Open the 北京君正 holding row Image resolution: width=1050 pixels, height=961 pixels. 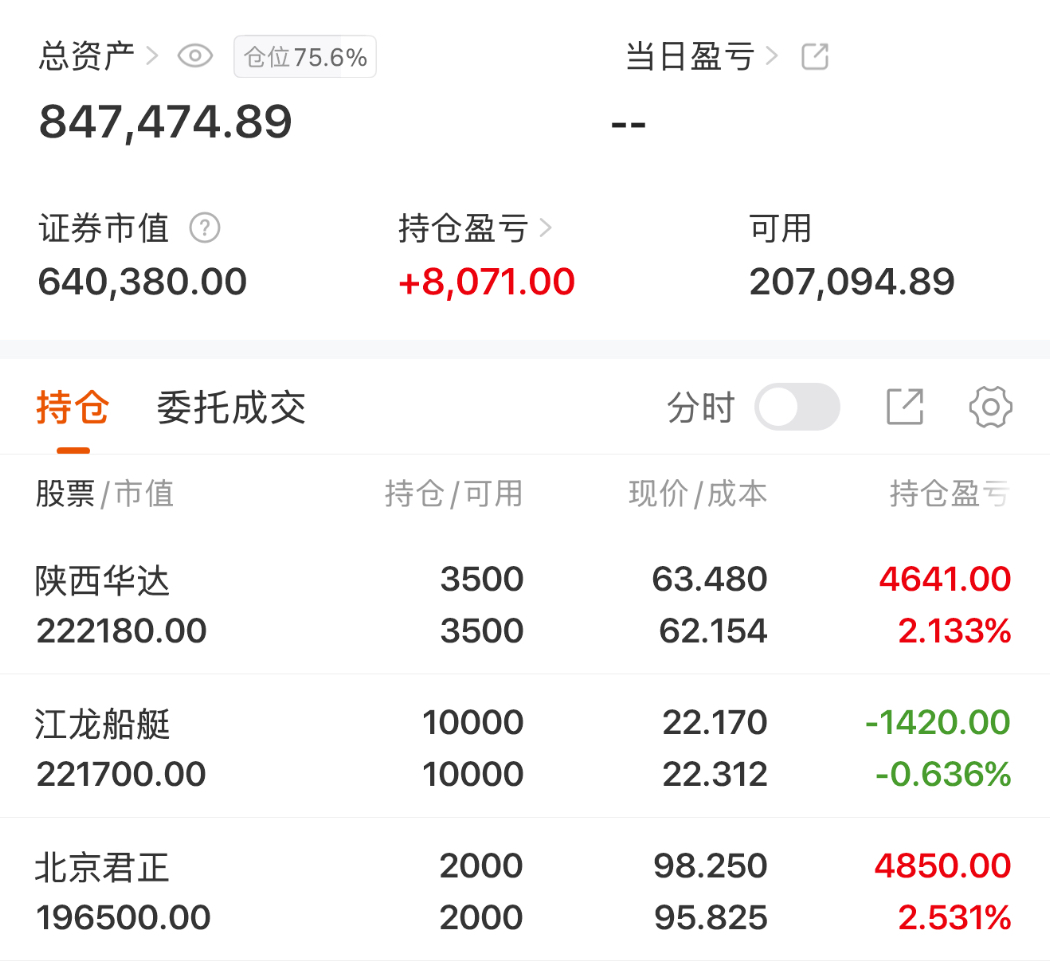click(525, 889)
